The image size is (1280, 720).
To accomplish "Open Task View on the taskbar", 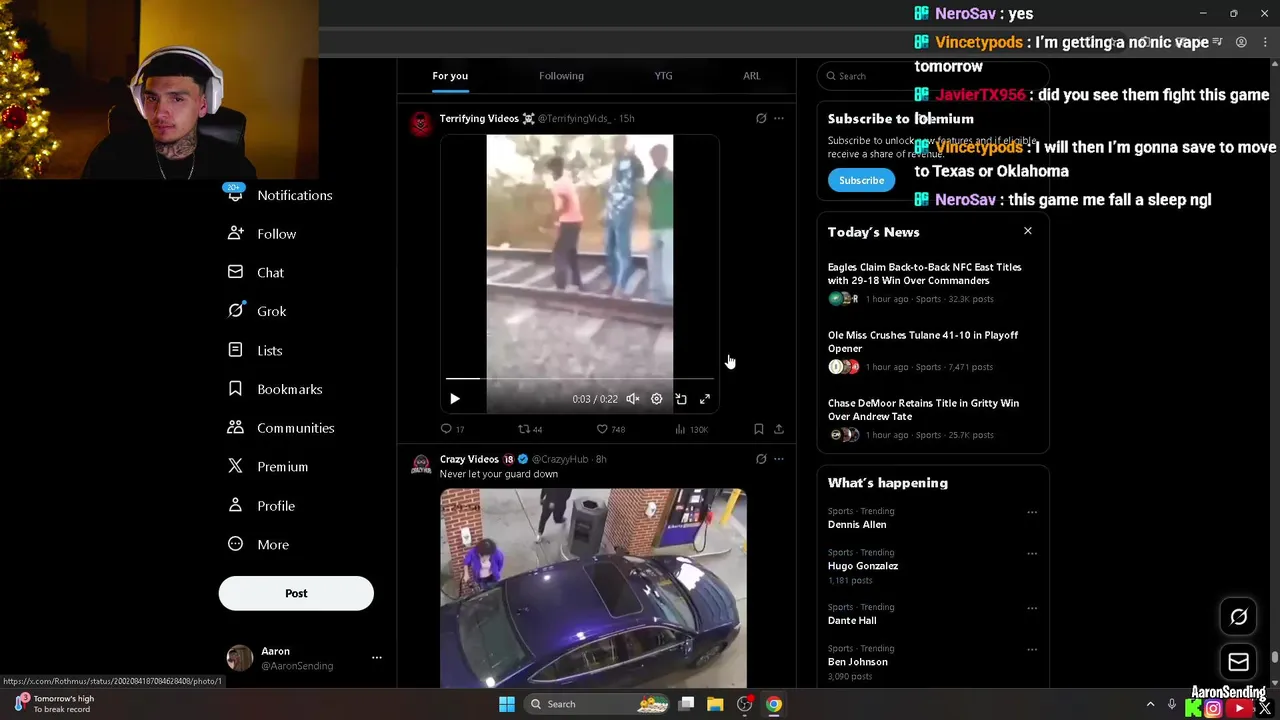I will click(x=687, y=704).
